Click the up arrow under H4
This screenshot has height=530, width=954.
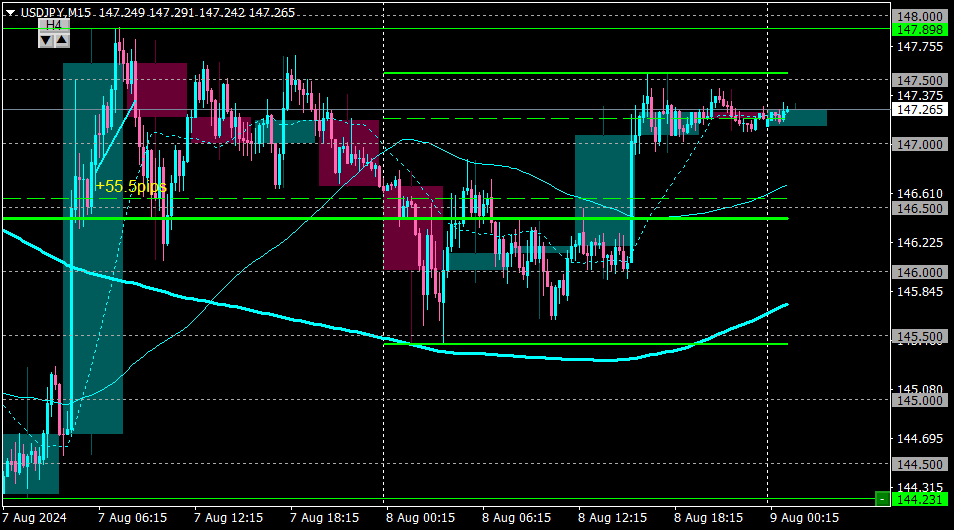point(62,40)
